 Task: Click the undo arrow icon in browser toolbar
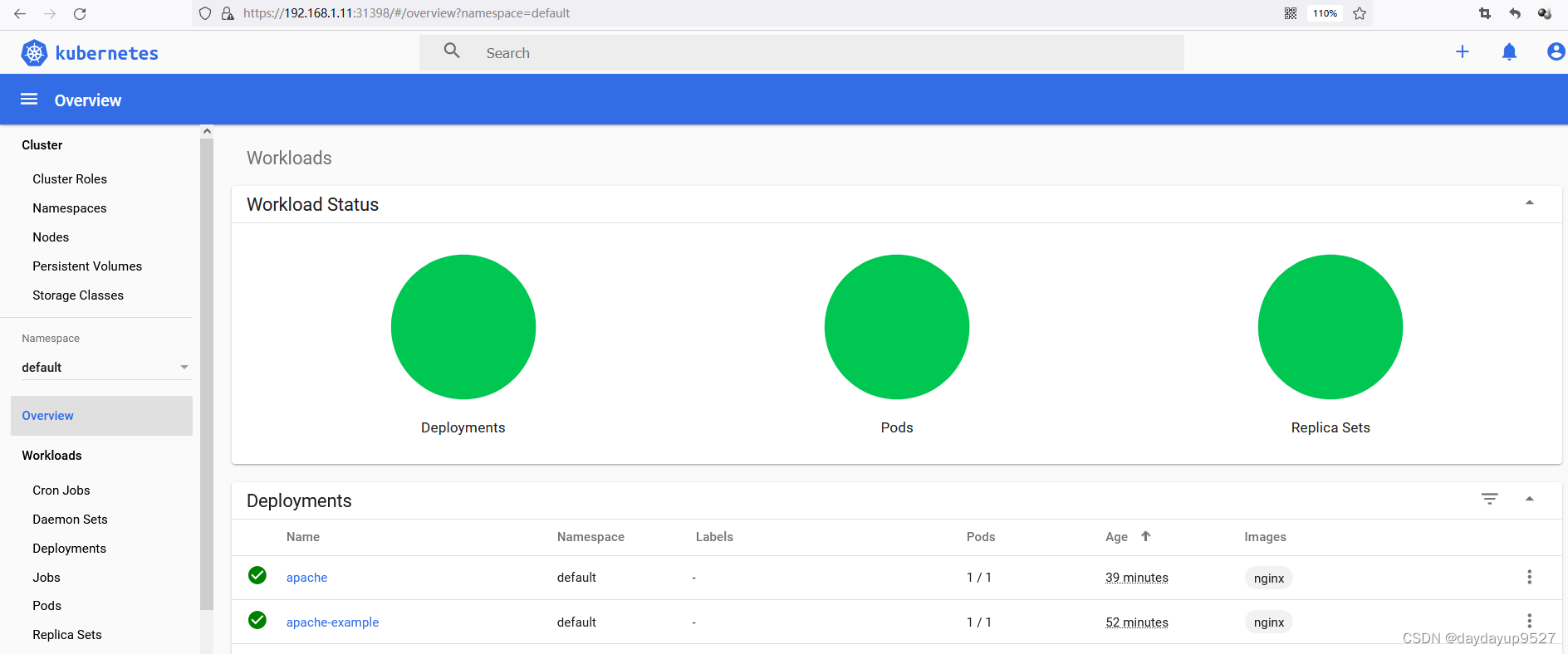tap(1515, 13)
